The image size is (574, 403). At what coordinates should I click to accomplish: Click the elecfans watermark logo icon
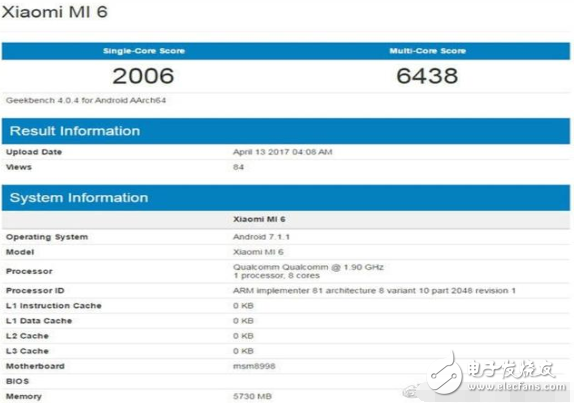click(x=445, y=373)
